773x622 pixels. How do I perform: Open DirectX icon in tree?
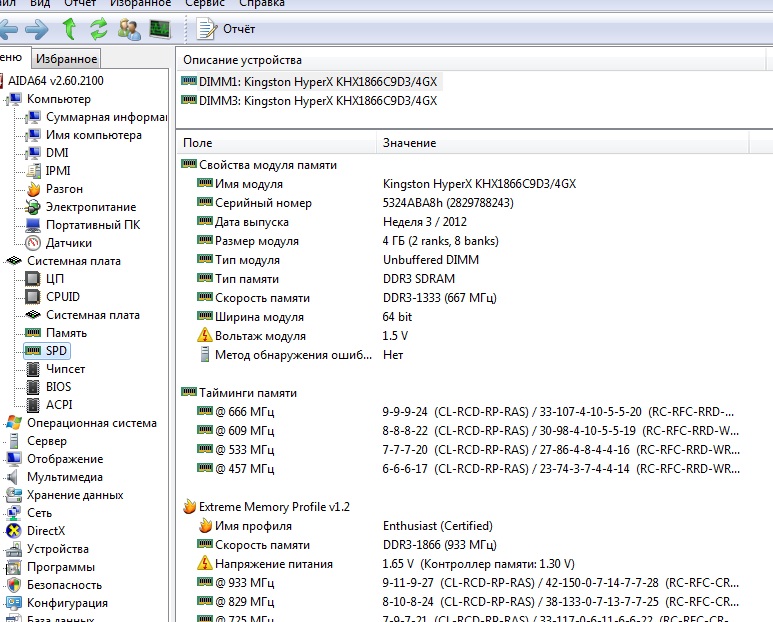coord(14,531)
